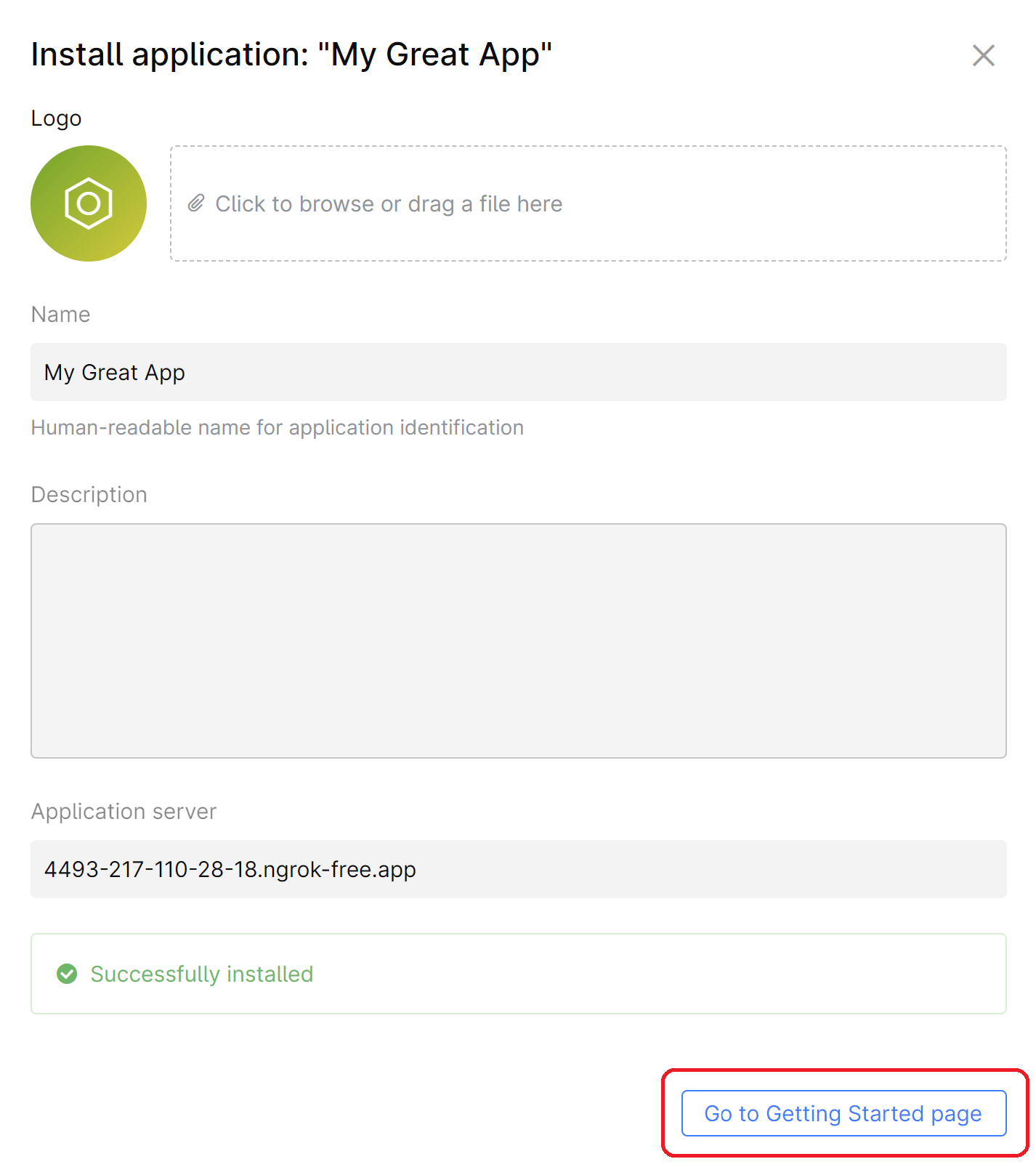Click the 'Human-readable name' helper text

coord(277,428)
